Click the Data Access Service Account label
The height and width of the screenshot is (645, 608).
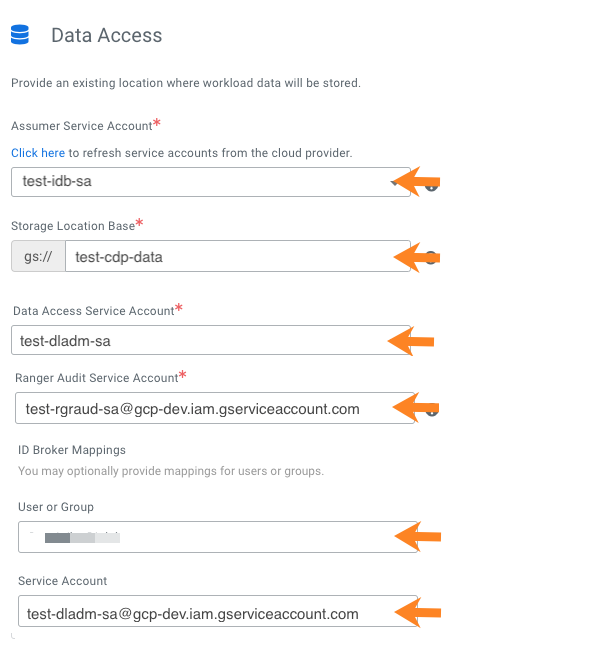94,311
